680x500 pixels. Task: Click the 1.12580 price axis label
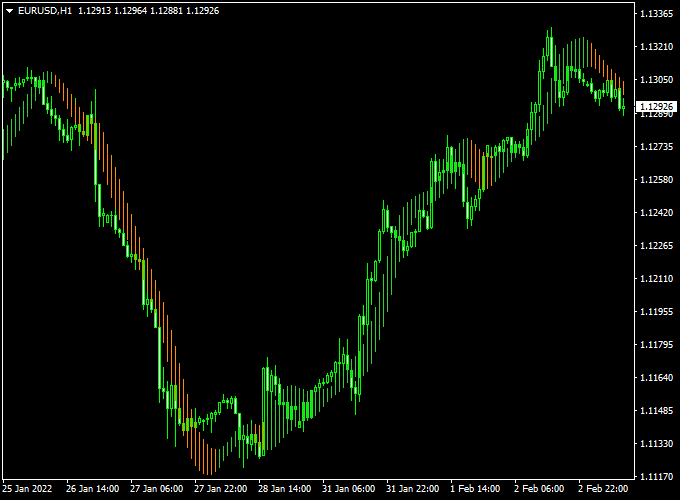[x=657, y=180]
